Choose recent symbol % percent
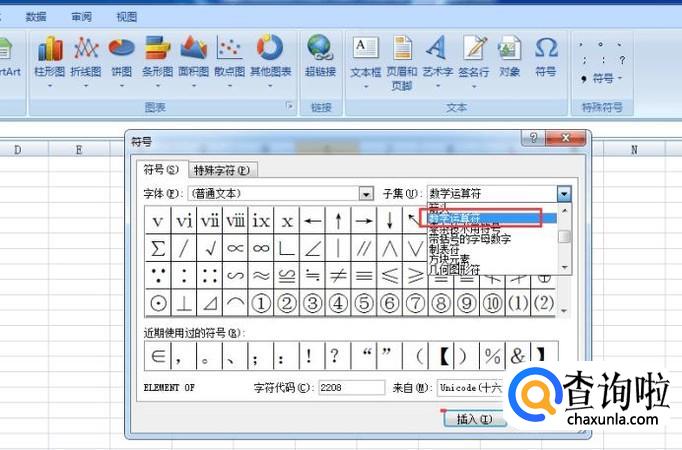This screenshot has height=450, width=682. (x=492, y=356)
